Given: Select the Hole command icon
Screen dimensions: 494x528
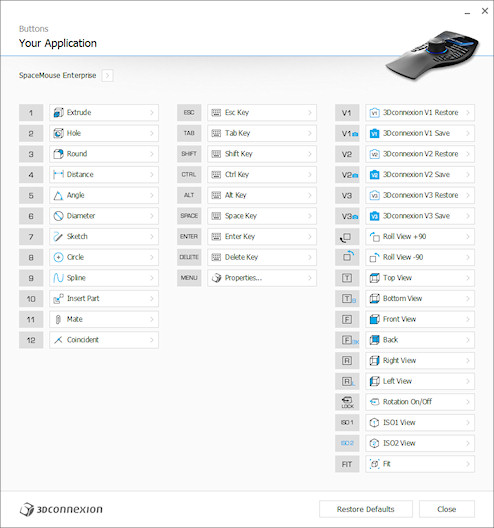Looking at the screenshot, I should [x=58, y=133].
